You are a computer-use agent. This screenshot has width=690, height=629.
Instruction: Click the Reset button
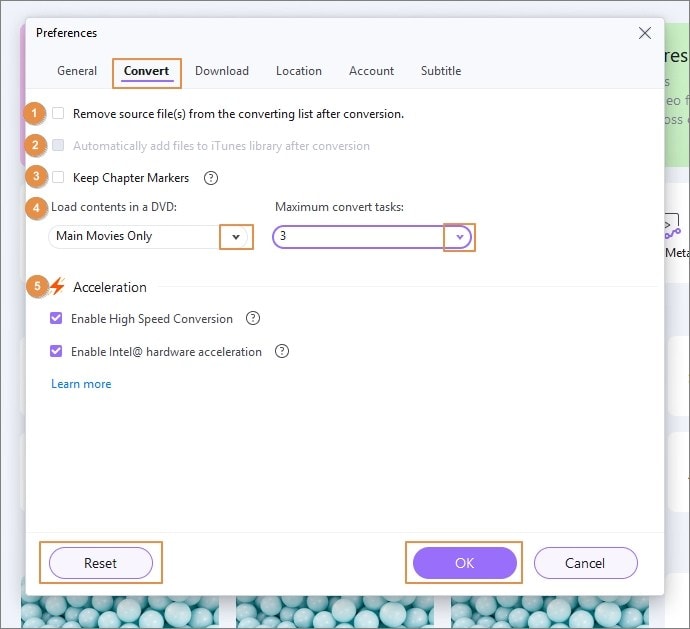(x=101, y=563)
